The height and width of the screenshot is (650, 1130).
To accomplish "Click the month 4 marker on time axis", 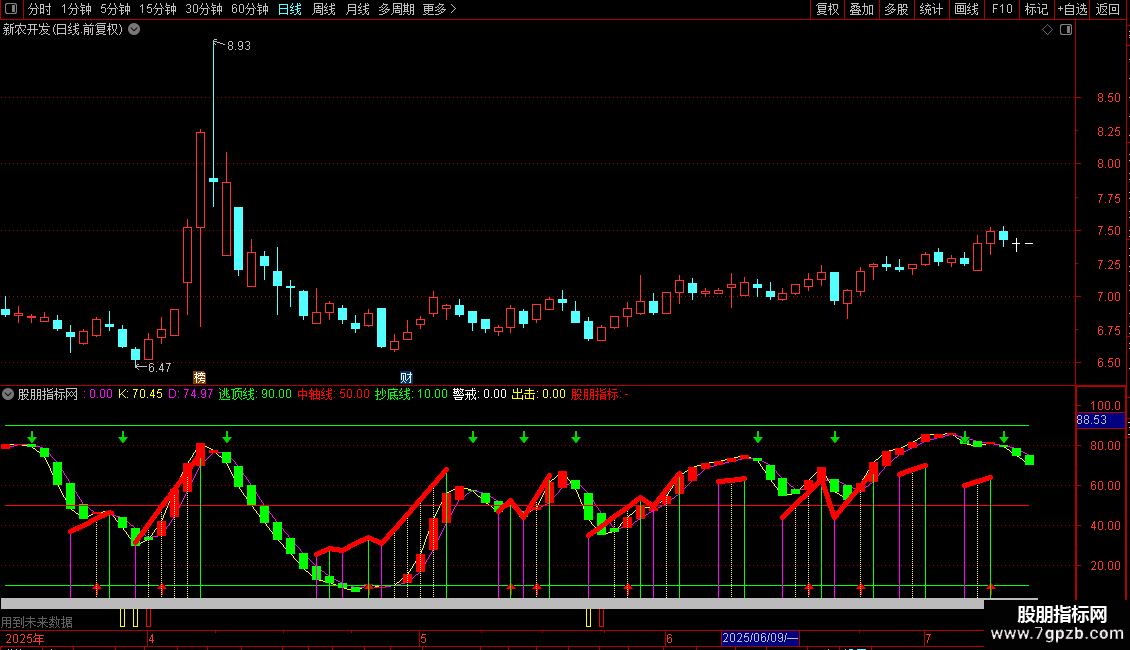I will click(x=151, y=638).
